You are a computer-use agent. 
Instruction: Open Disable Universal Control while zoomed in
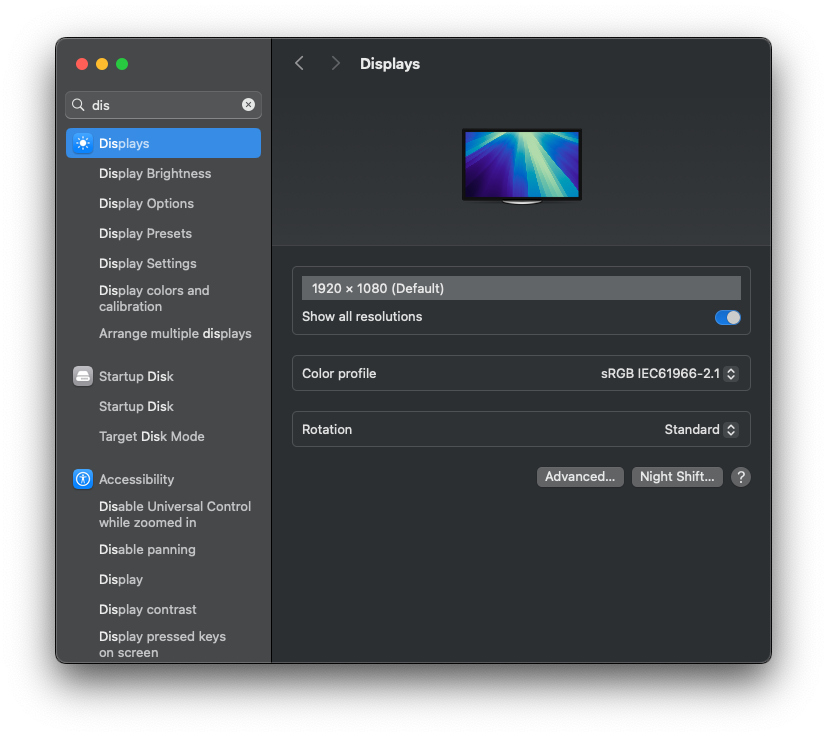point(175,514)
